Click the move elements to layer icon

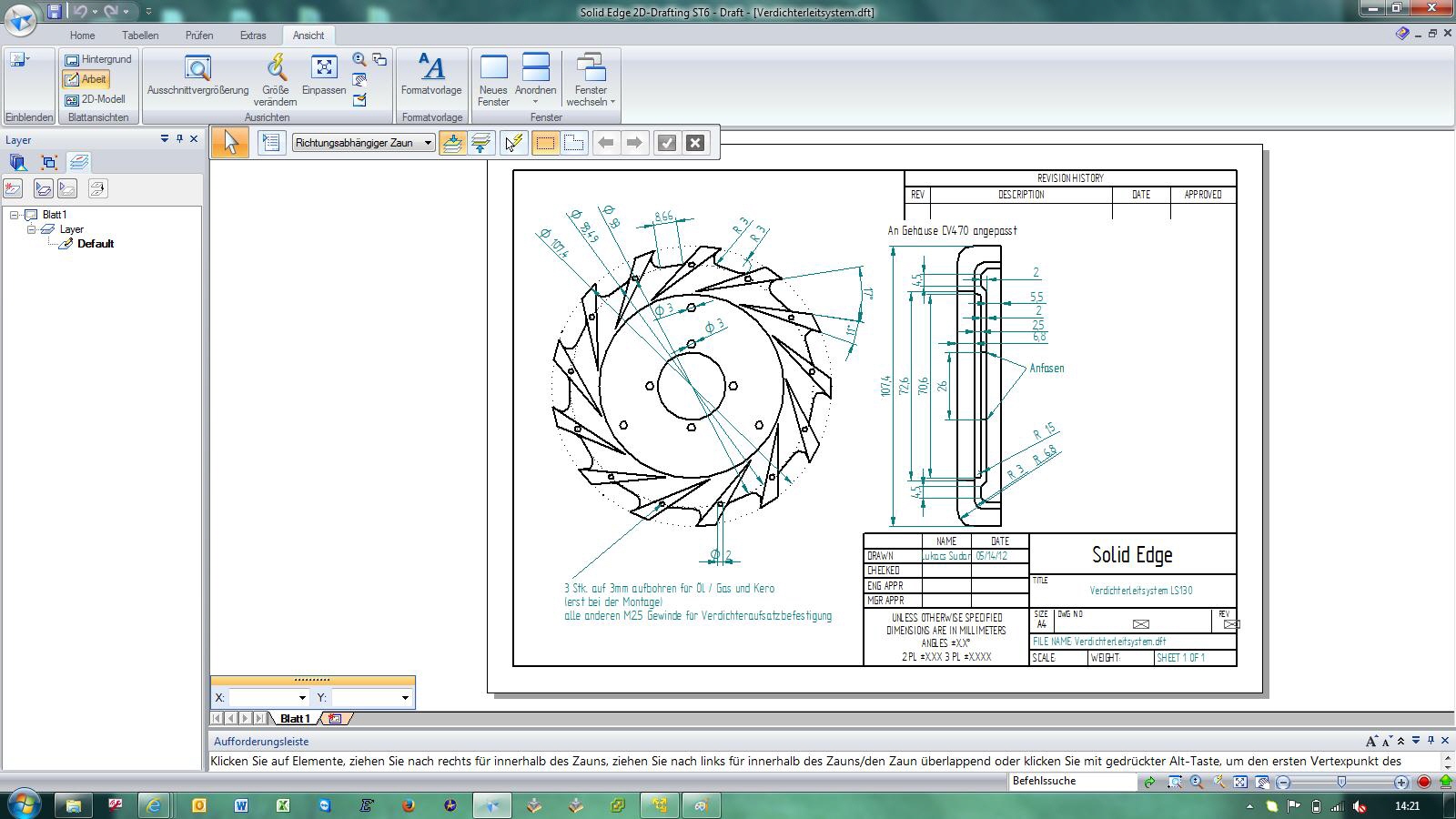click(x=97, y=188)
